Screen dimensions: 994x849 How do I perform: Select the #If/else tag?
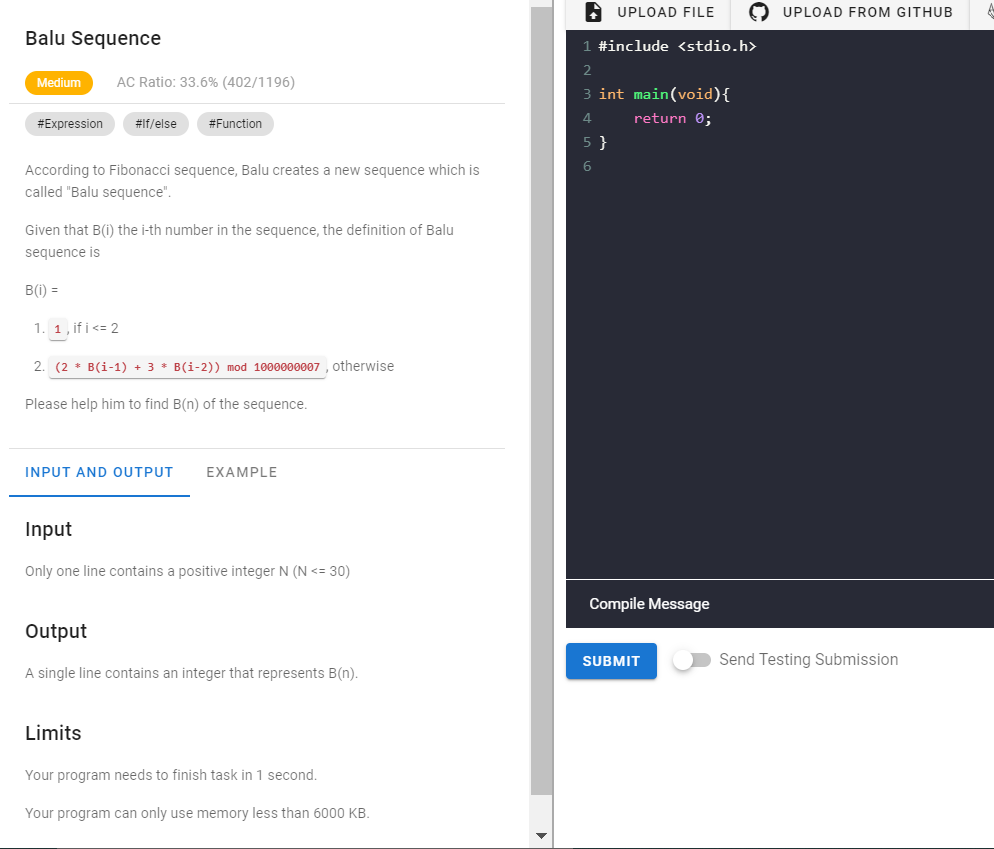[x=155, y=123]
